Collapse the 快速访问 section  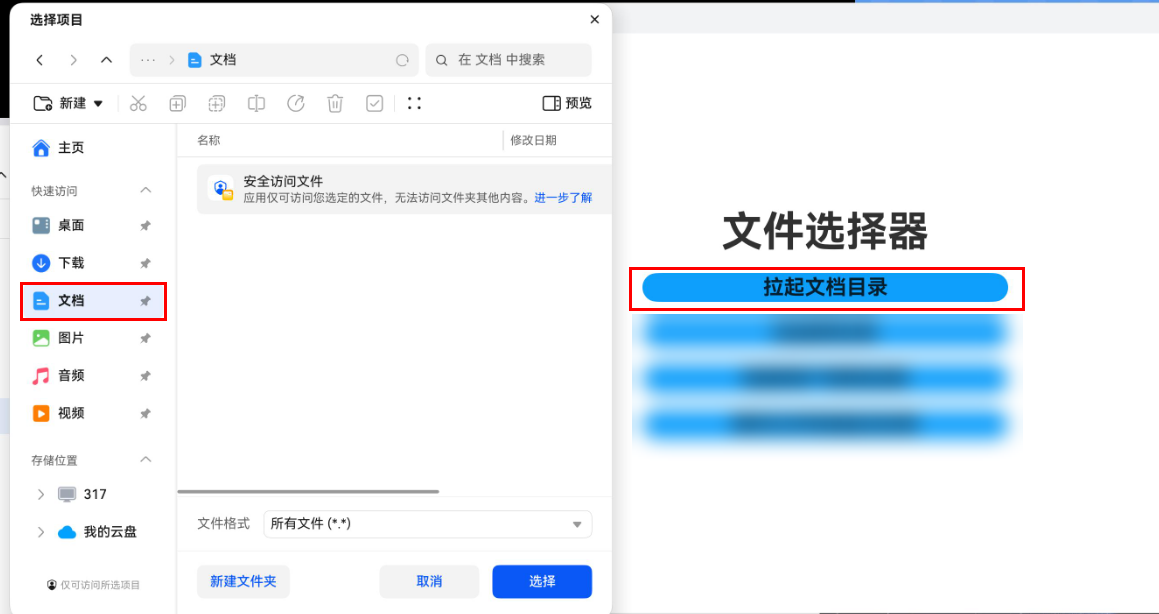145,190
